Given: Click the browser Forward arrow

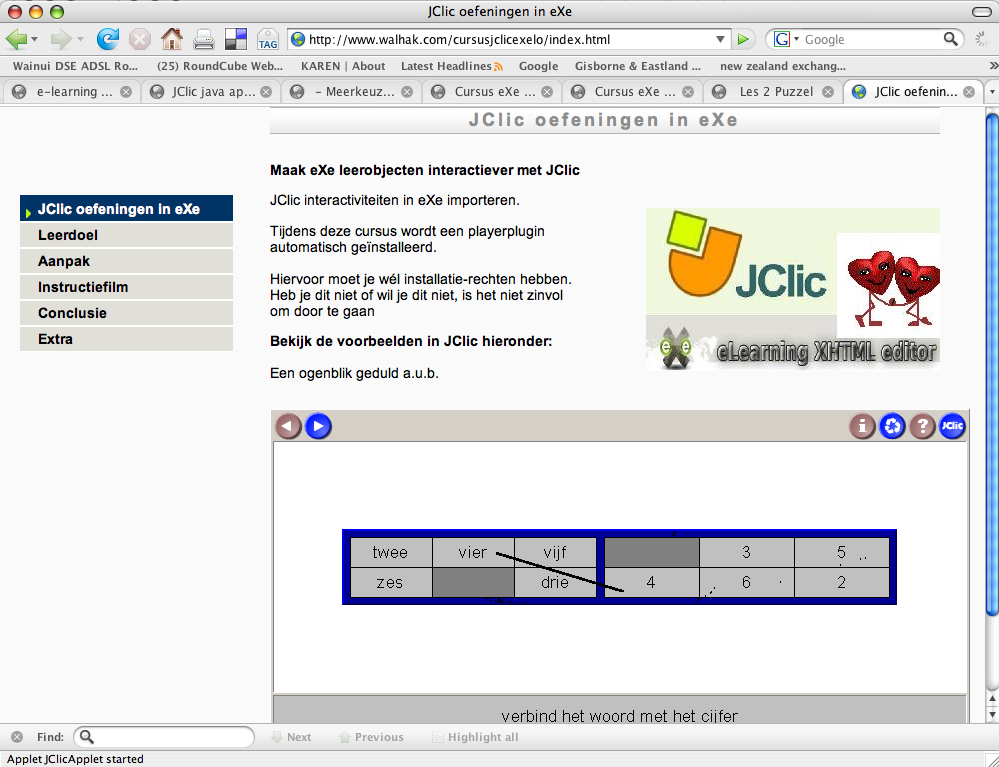Looking at the screenshot, I should (61, 39).
